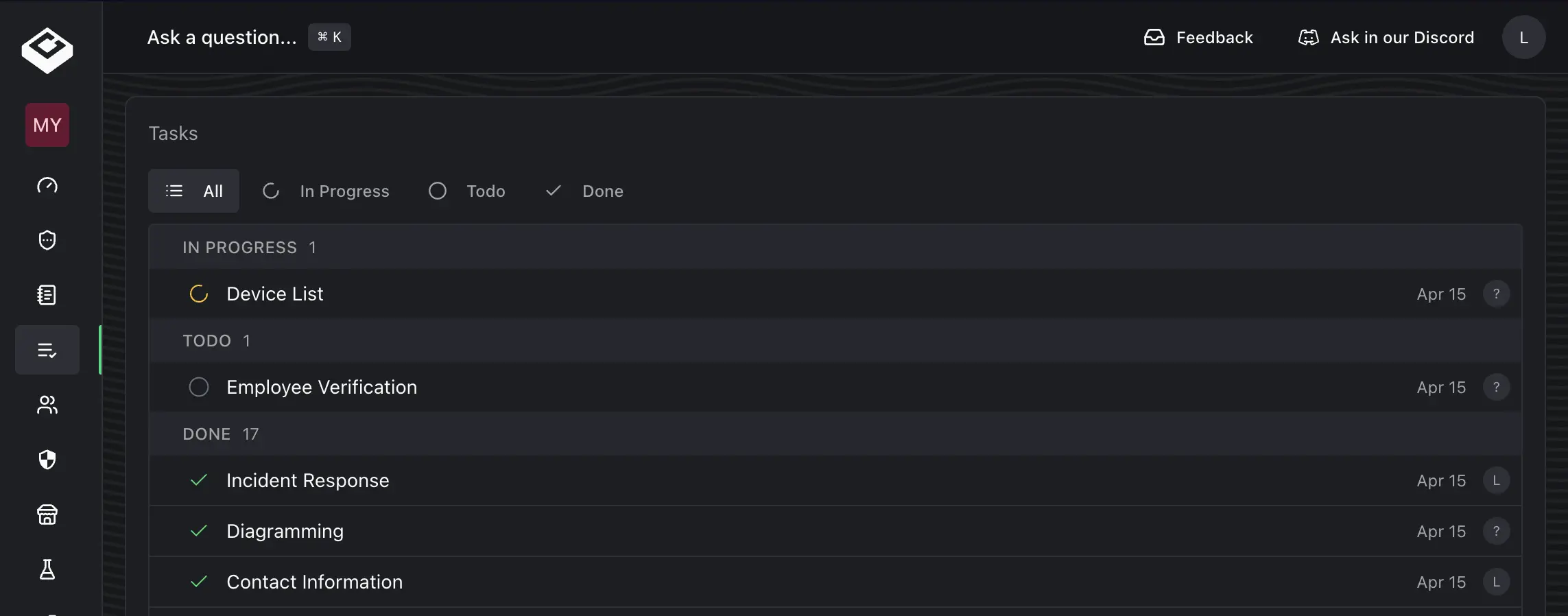Image resolution: width=1568 pixels, height=616 pixels.
Task: Open the dashboard gauge icon in sidebar
Action: (x=47, y=185)
